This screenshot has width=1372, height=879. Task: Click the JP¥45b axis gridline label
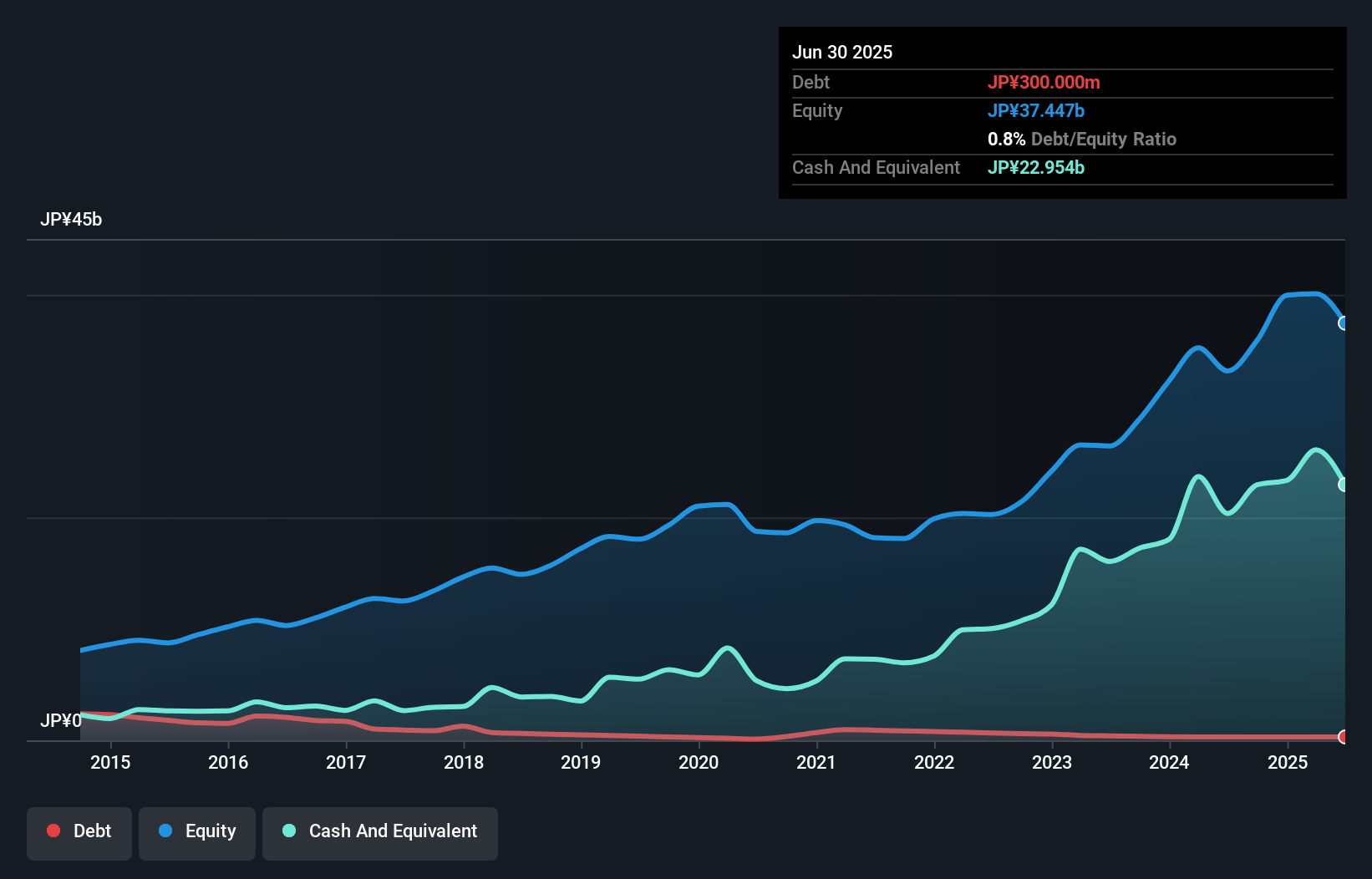72,220
